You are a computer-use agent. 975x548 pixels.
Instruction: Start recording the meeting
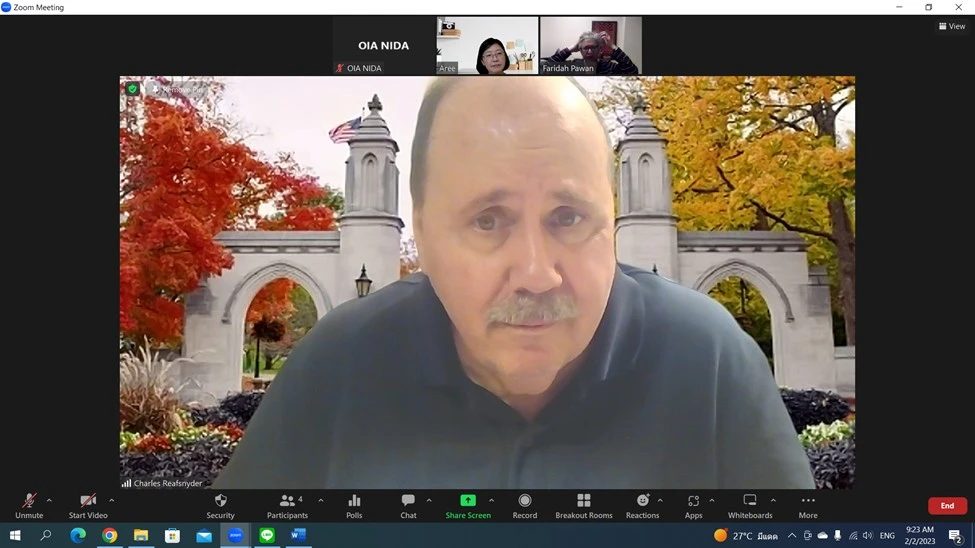(x=525, y=505)
